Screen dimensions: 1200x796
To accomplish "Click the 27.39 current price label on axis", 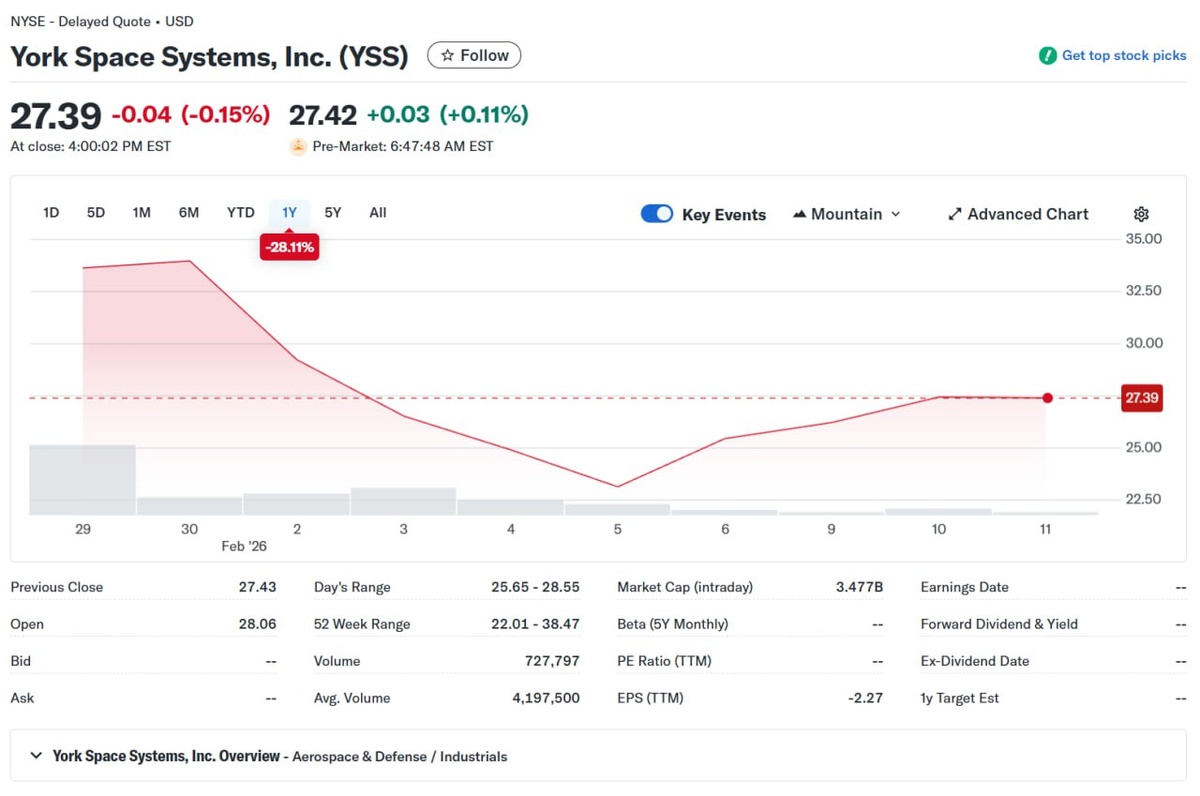I will tap(1141, 398).
